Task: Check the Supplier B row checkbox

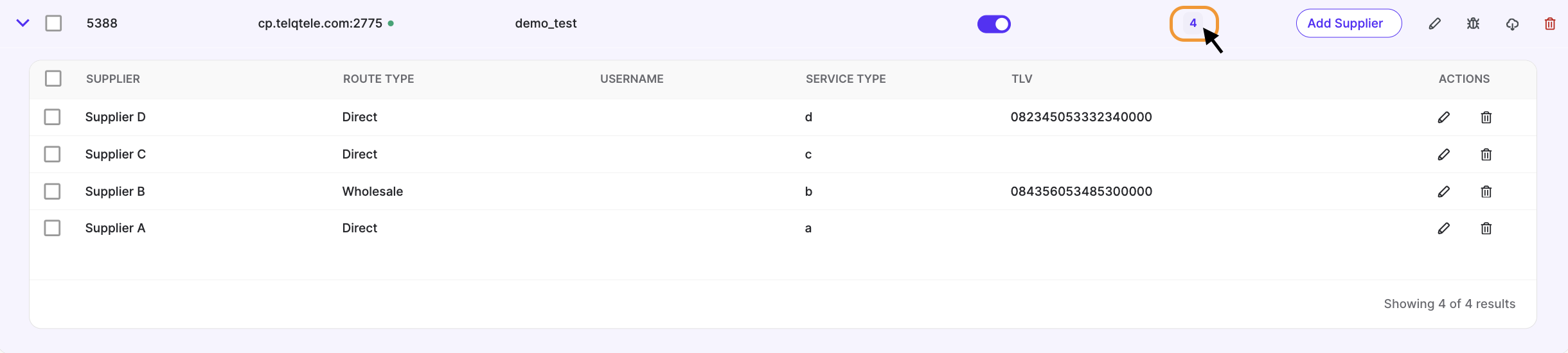Action: pyautogui.click(x=52, y=191)
